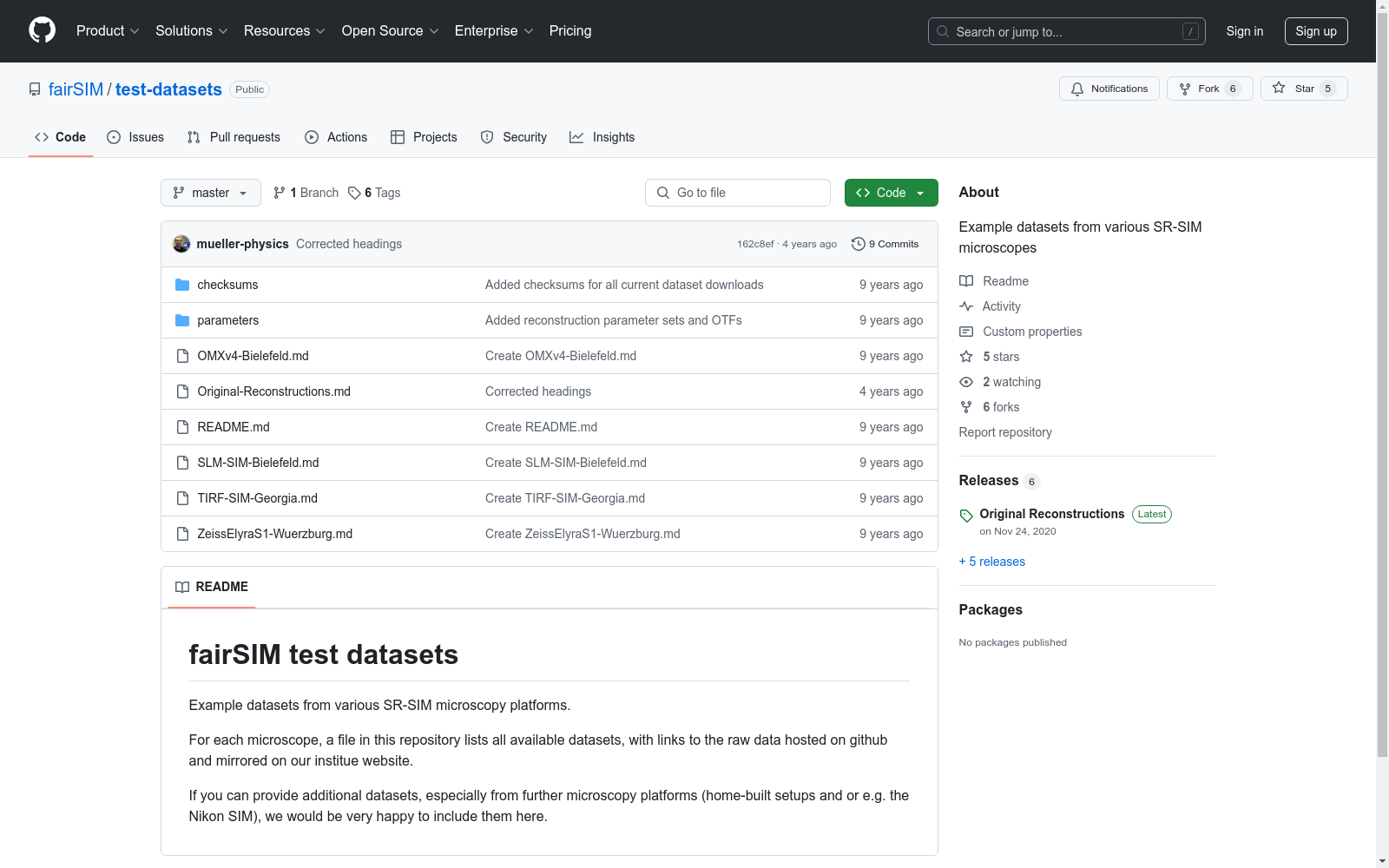
Task: Click the file icon for Original-Reconstructions.md
Action: (x=182, y=391)
